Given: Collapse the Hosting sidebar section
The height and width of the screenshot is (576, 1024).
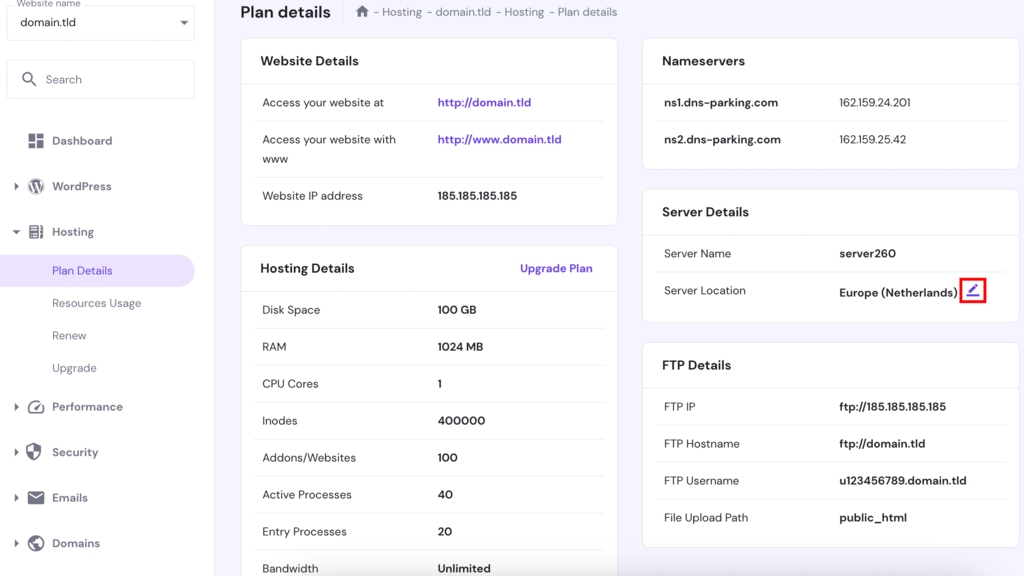Looking at the screenshot, I should pos(17,231).
